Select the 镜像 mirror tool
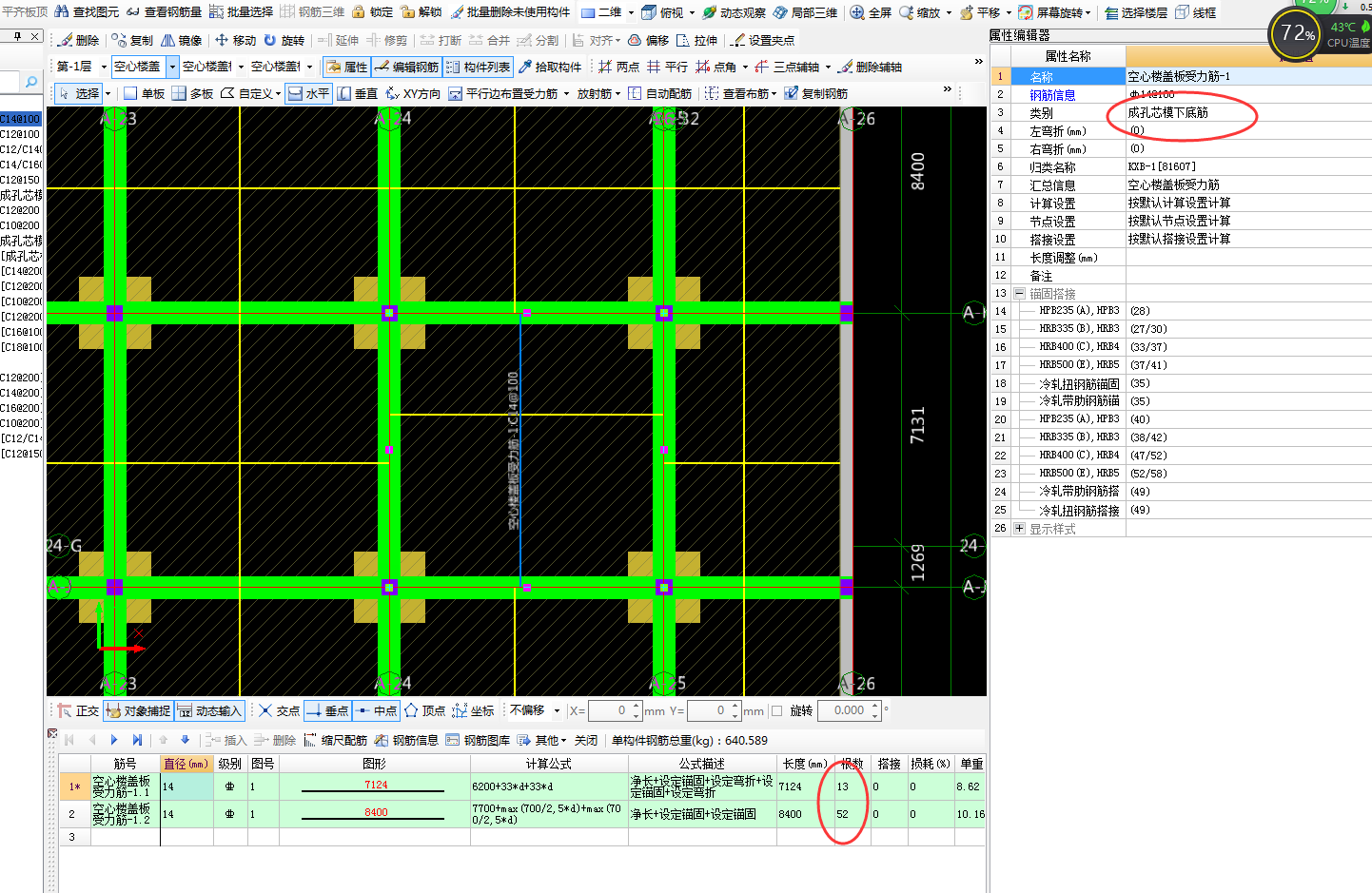1372x893 pixels. (181, 40)
